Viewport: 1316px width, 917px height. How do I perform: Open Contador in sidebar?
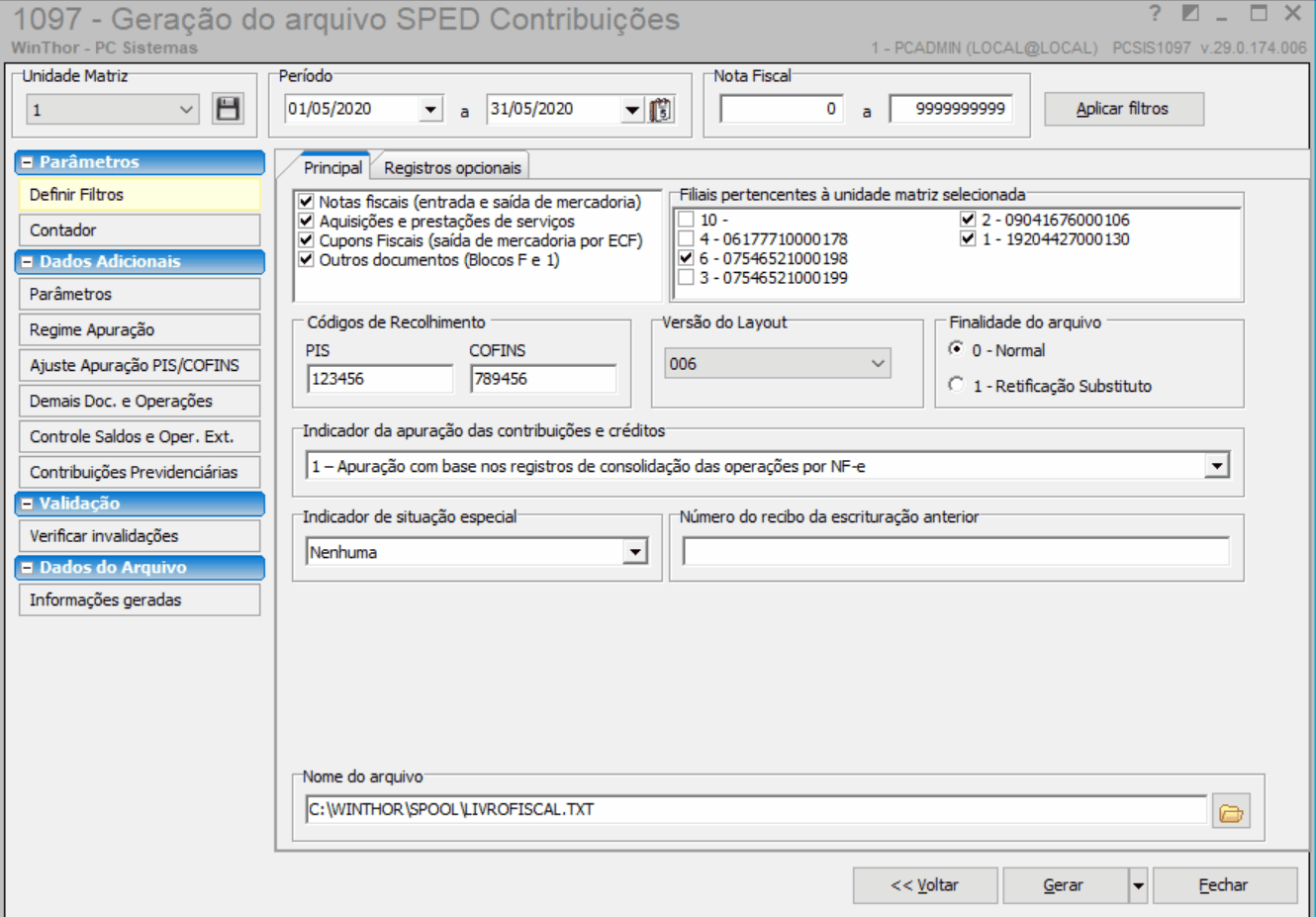(140, 230)
